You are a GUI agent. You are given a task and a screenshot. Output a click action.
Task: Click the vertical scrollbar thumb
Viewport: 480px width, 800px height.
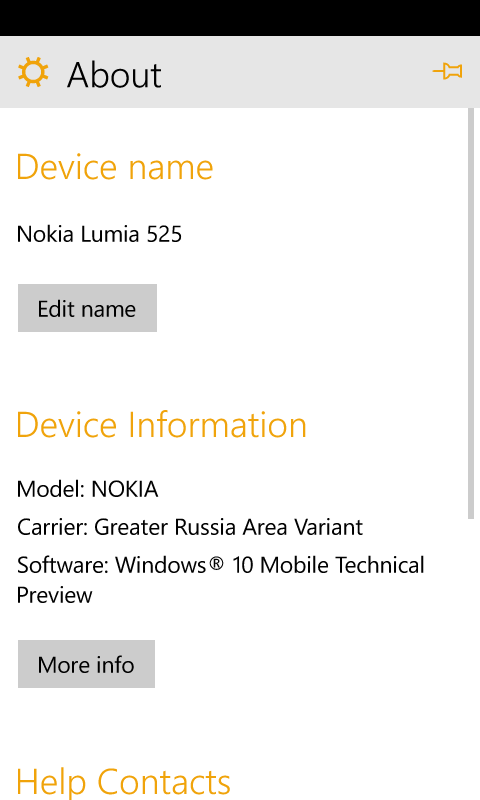pyautogui.click(x=471, y=313)
